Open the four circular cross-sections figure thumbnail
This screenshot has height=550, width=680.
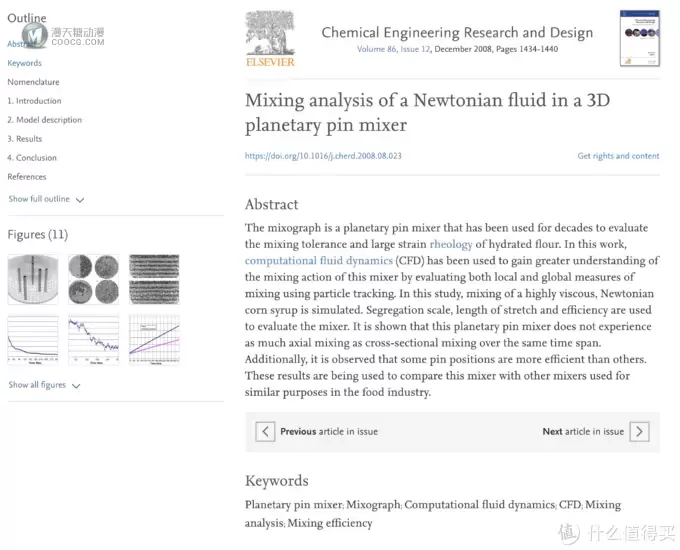[94, 279]
